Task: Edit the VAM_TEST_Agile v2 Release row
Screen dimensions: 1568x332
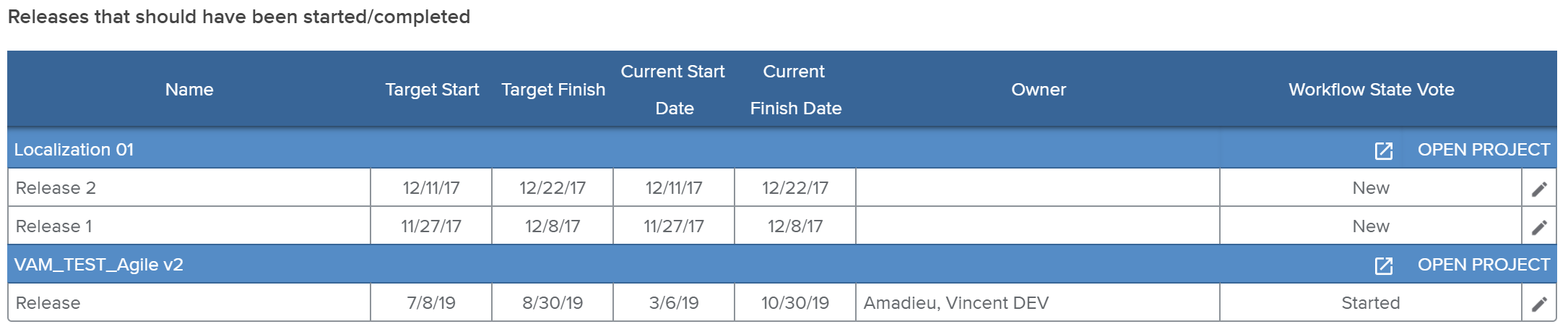Action: 1539,304
